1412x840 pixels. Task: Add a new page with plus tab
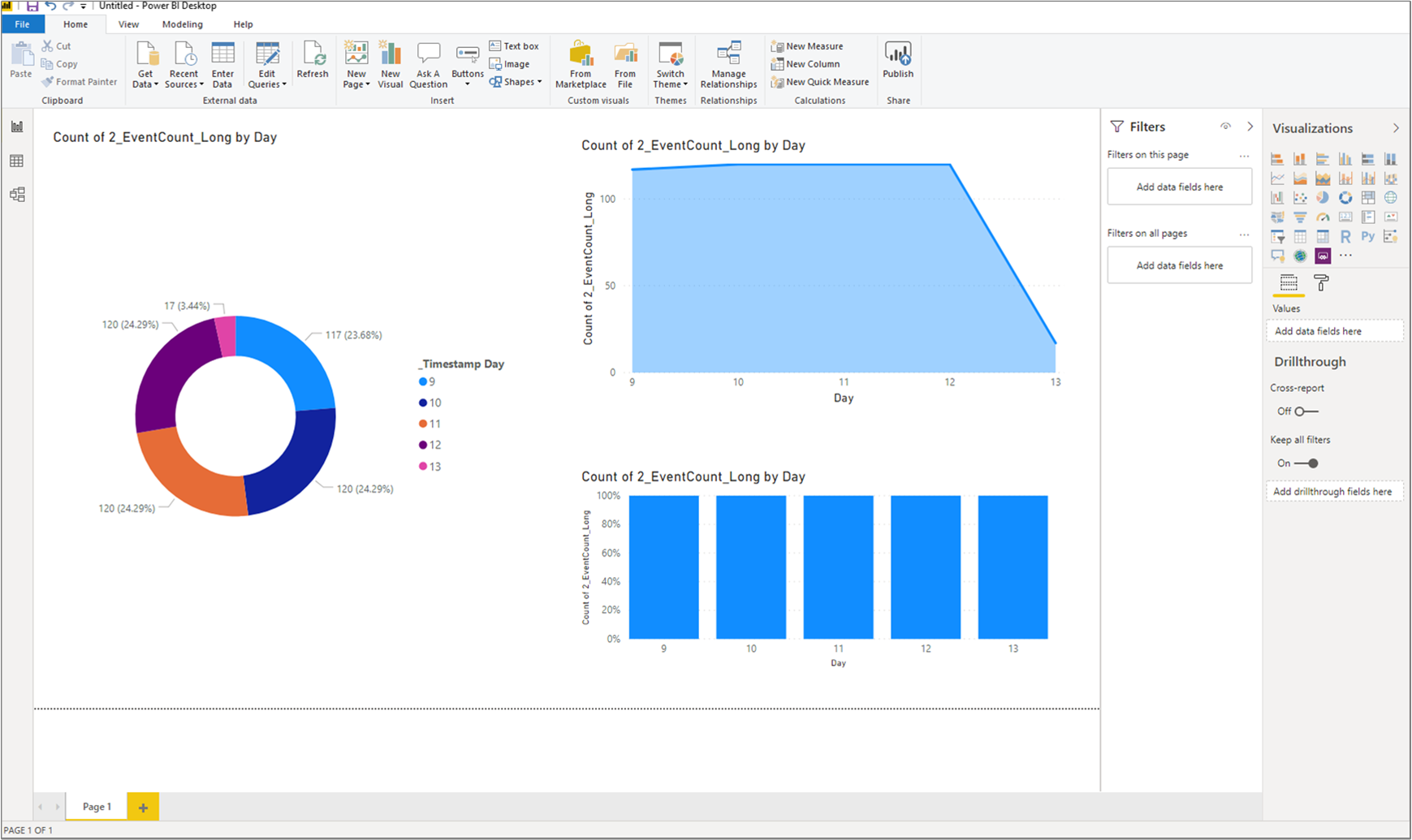[x=143, y=807]
